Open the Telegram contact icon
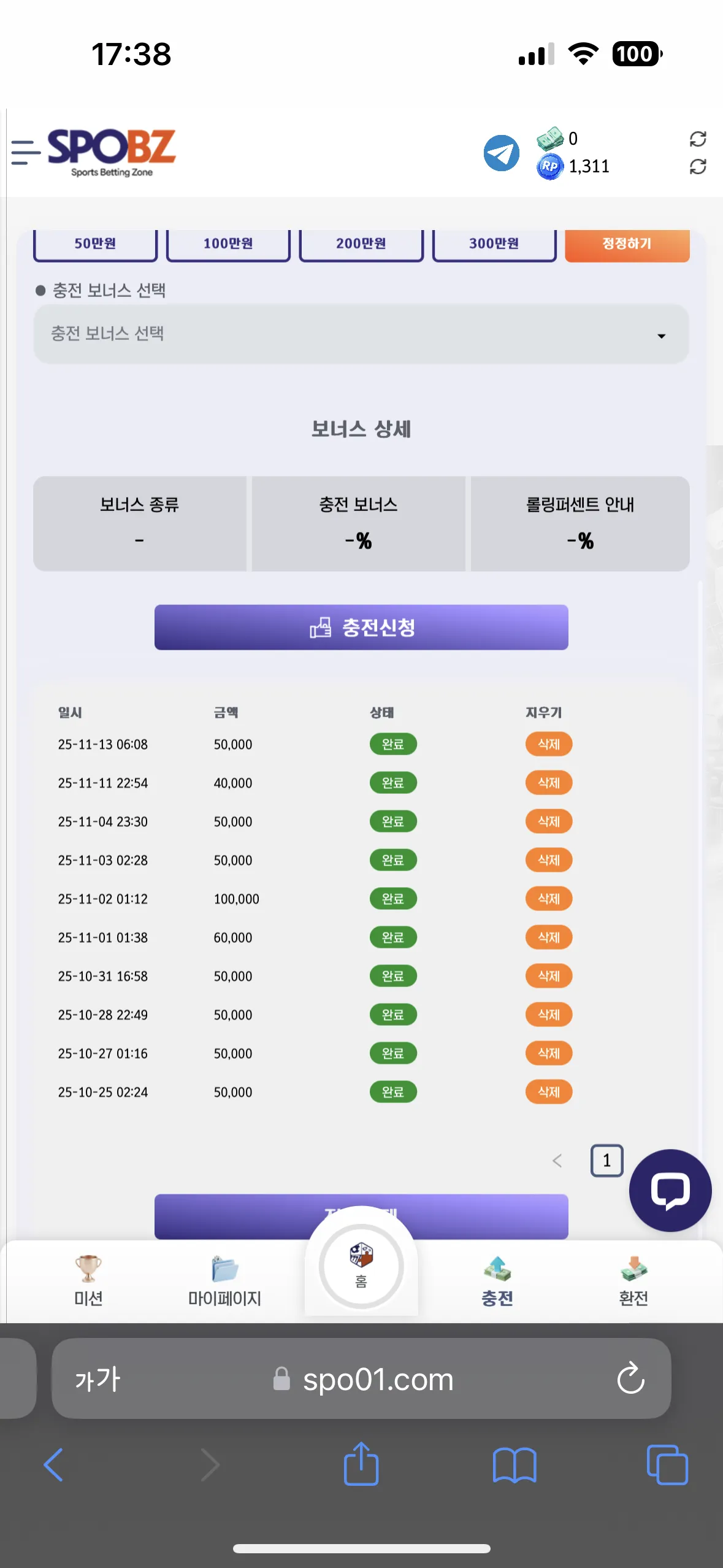Viewport: 723px width, 1568px height. [x=501, y=153]
